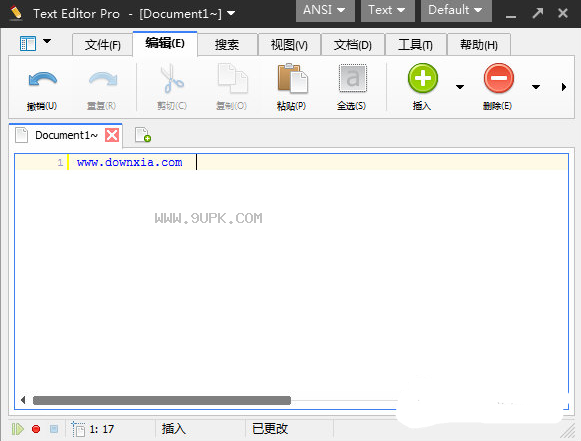The width and height of the screenshot is (581, 441).
Task: Click the red Delete (删除) minus icon
Action: (x=498, y=78)
